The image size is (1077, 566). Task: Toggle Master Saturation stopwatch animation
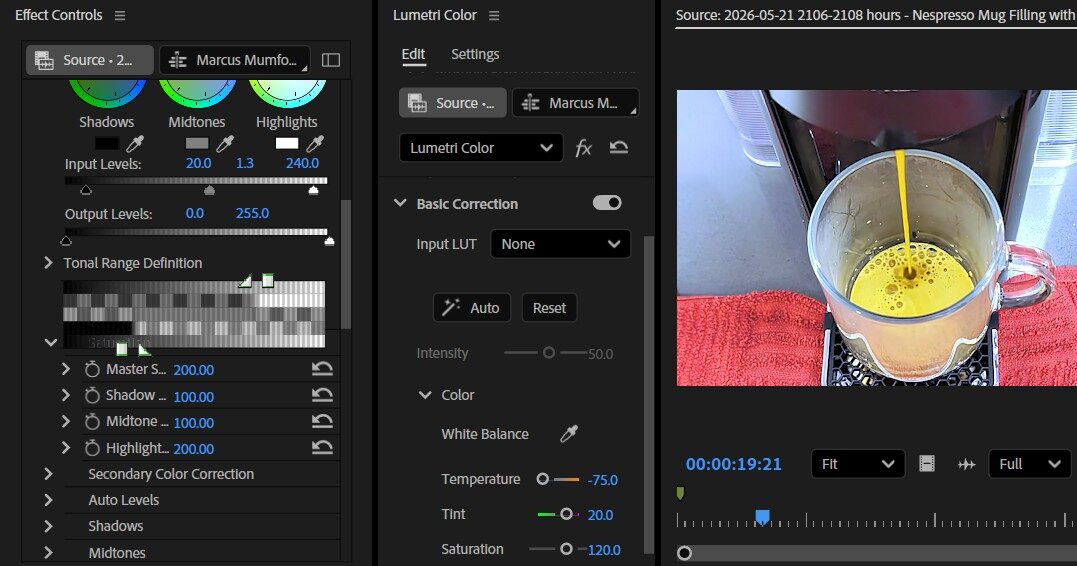92,370
